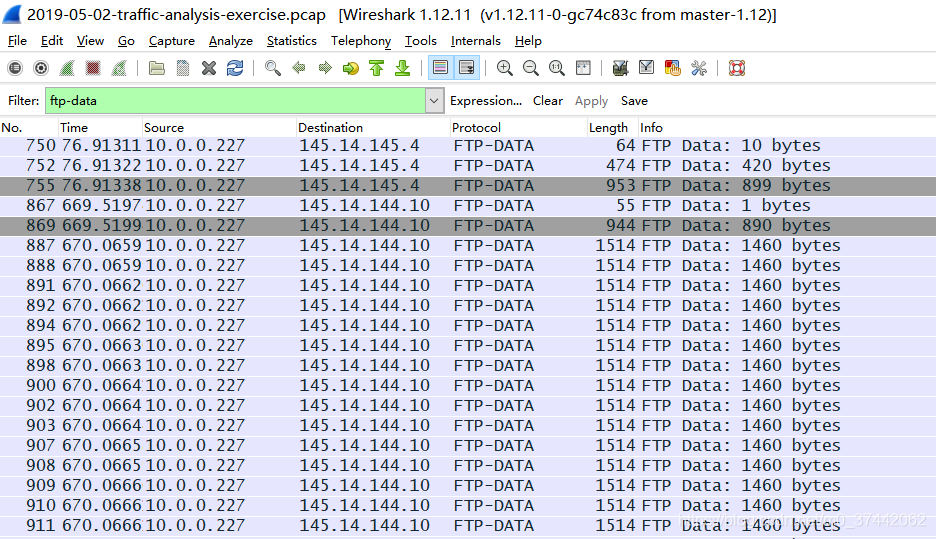Toggle auto scroll in live capture
Screen dimensions: 936x539
(x=466, y=68)
